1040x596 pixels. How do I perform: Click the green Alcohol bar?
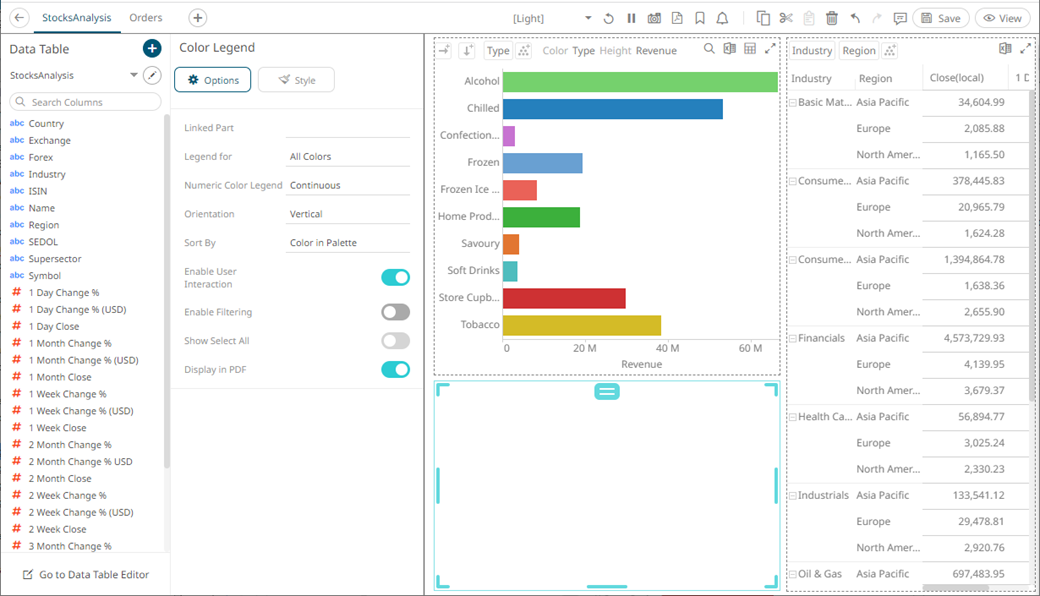(x=640, y=81)
